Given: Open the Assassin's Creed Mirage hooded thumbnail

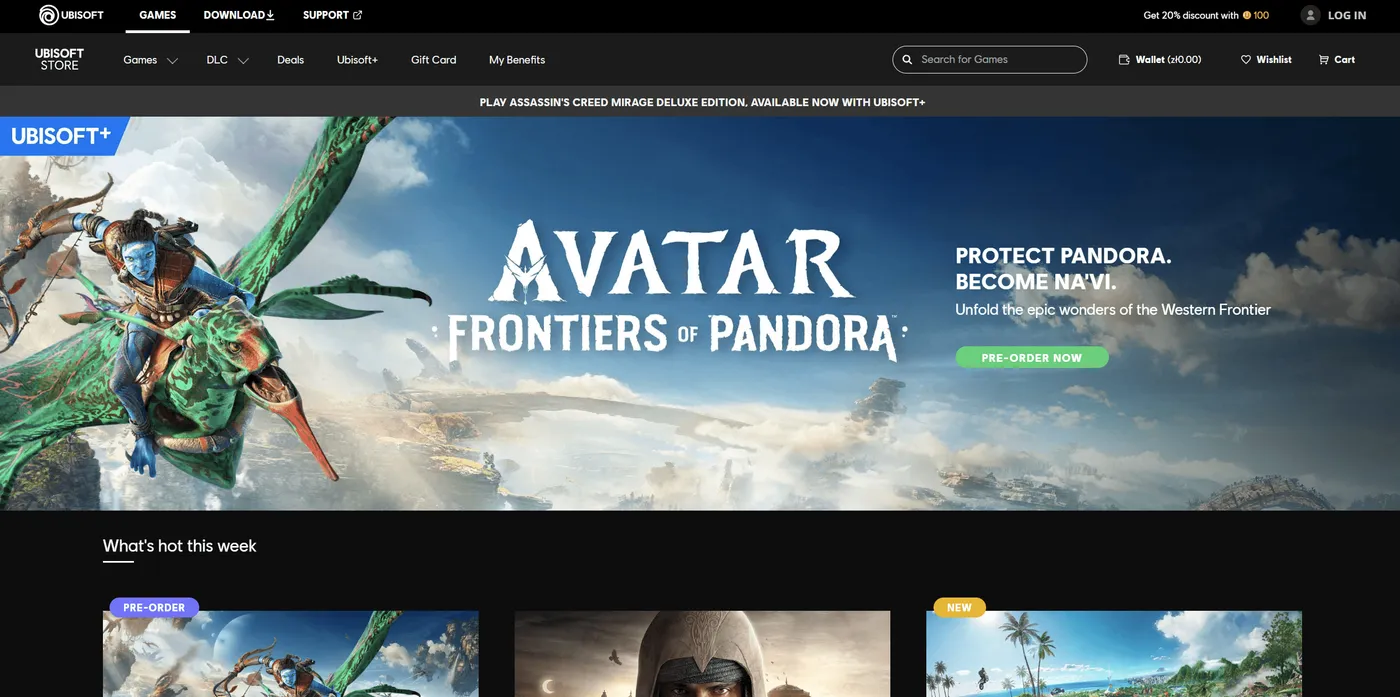Looking at the screenshot, I should coord(702,654).
